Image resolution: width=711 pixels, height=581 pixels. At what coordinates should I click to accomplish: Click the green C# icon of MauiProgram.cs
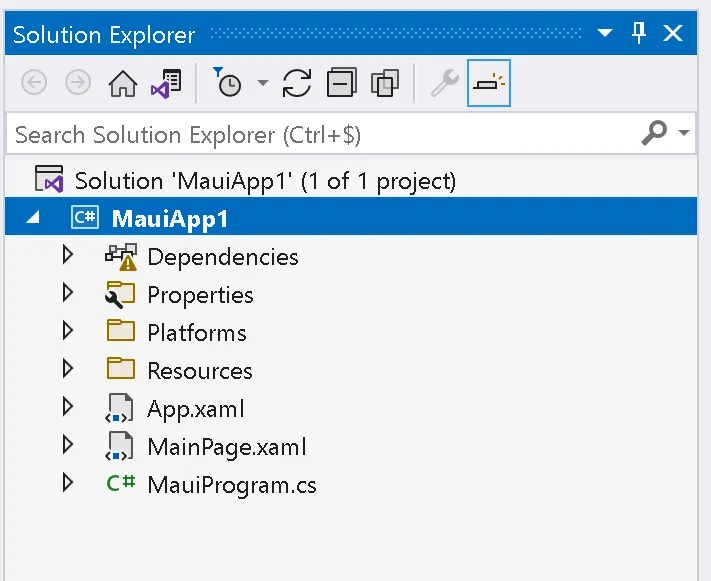pyautogui.click(x=121, y=483)
